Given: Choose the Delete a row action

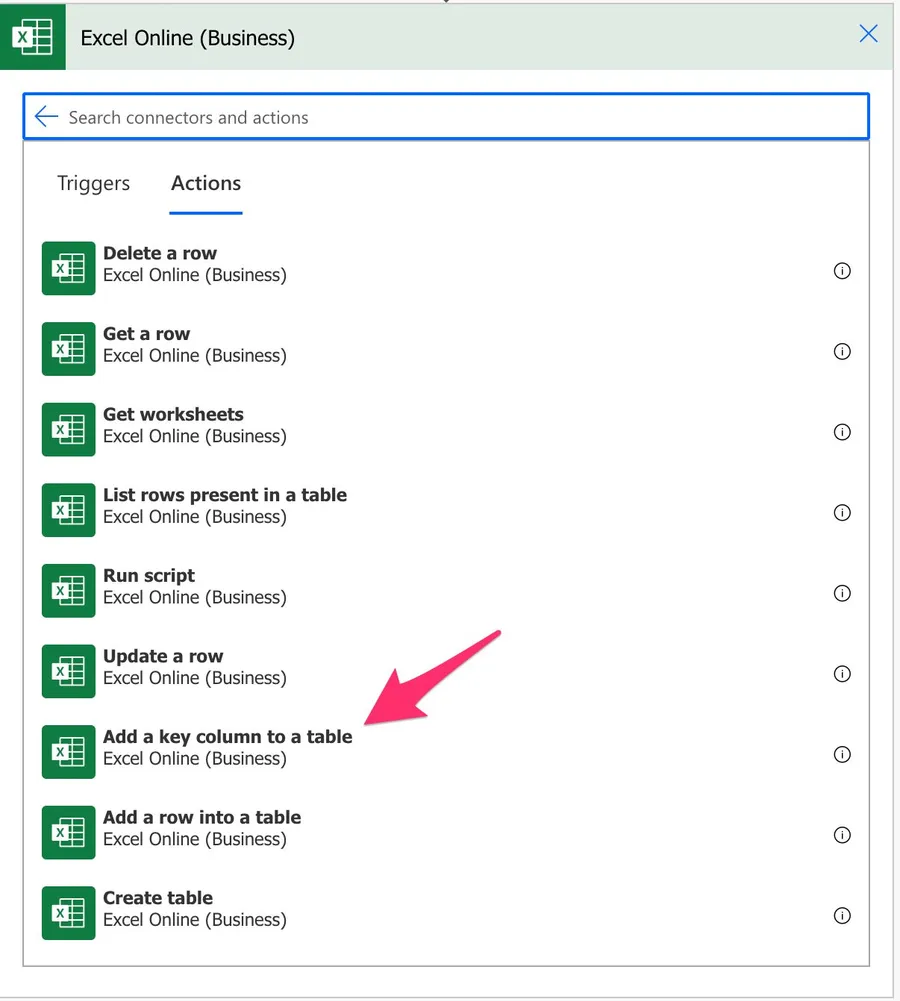Looking at the screenshot, I should click(x=160, y=254).
